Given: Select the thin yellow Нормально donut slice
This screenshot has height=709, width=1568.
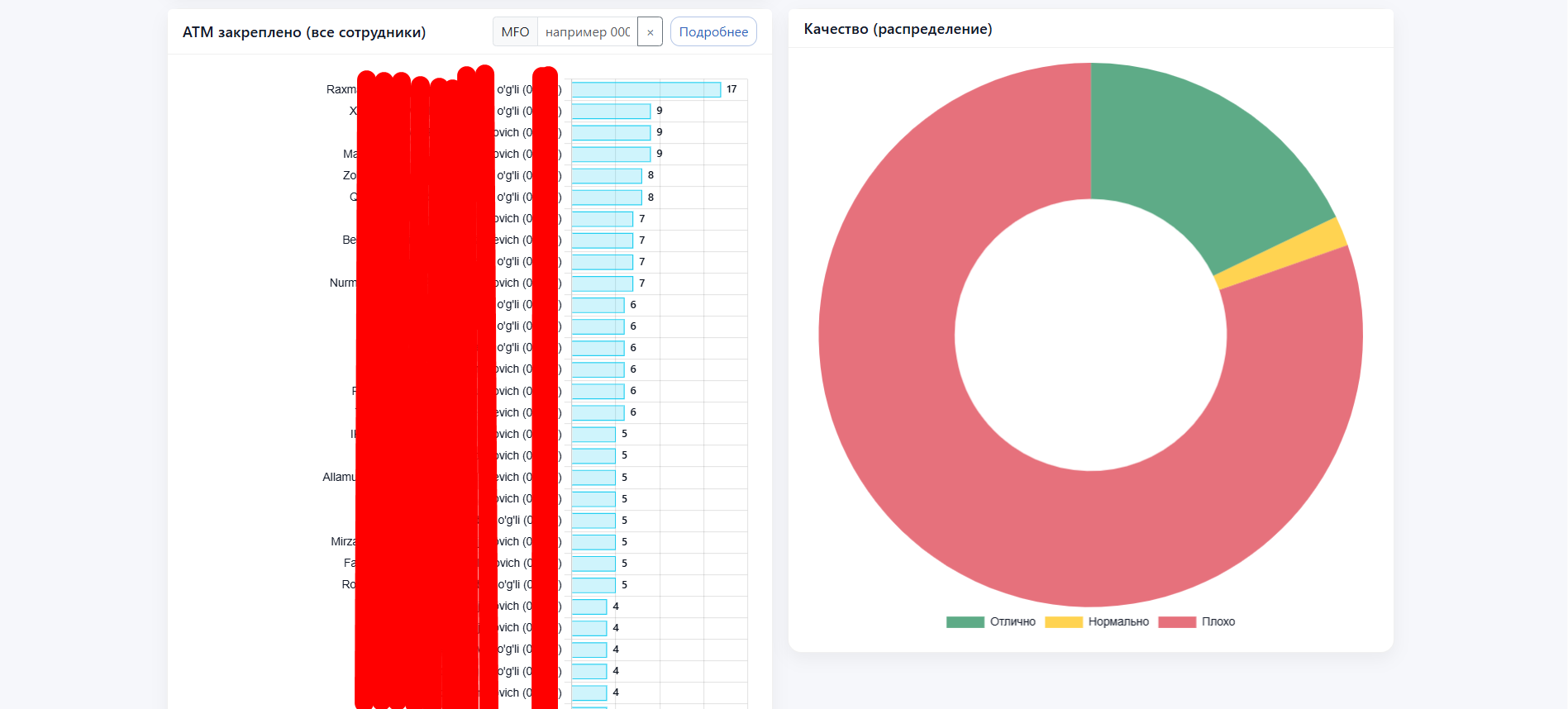Looking at the screenshot, I should coord(1280,254).
